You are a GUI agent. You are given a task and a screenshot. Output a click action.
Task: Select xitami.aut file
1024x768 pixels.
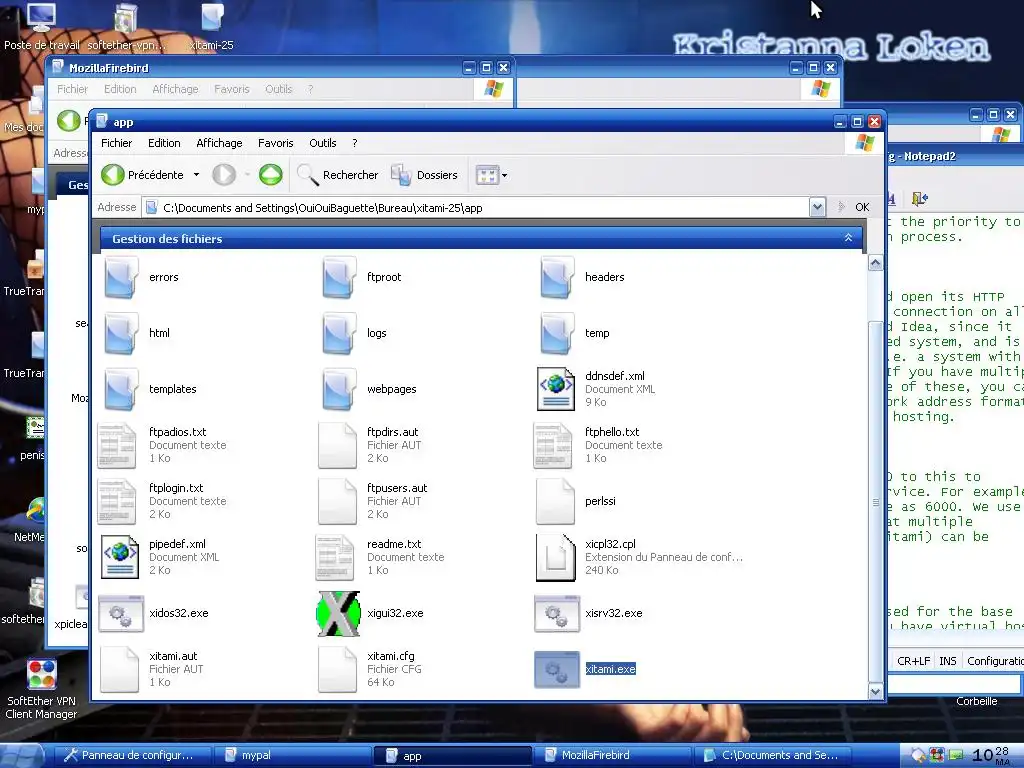point(152,669)
